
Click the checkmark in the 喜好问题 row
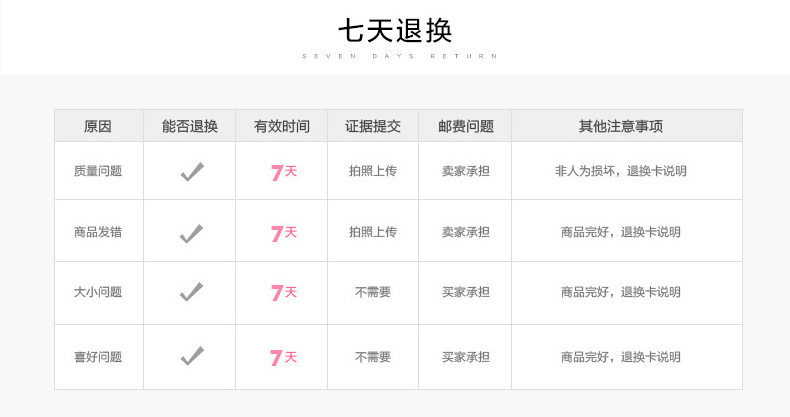point(191,356)
